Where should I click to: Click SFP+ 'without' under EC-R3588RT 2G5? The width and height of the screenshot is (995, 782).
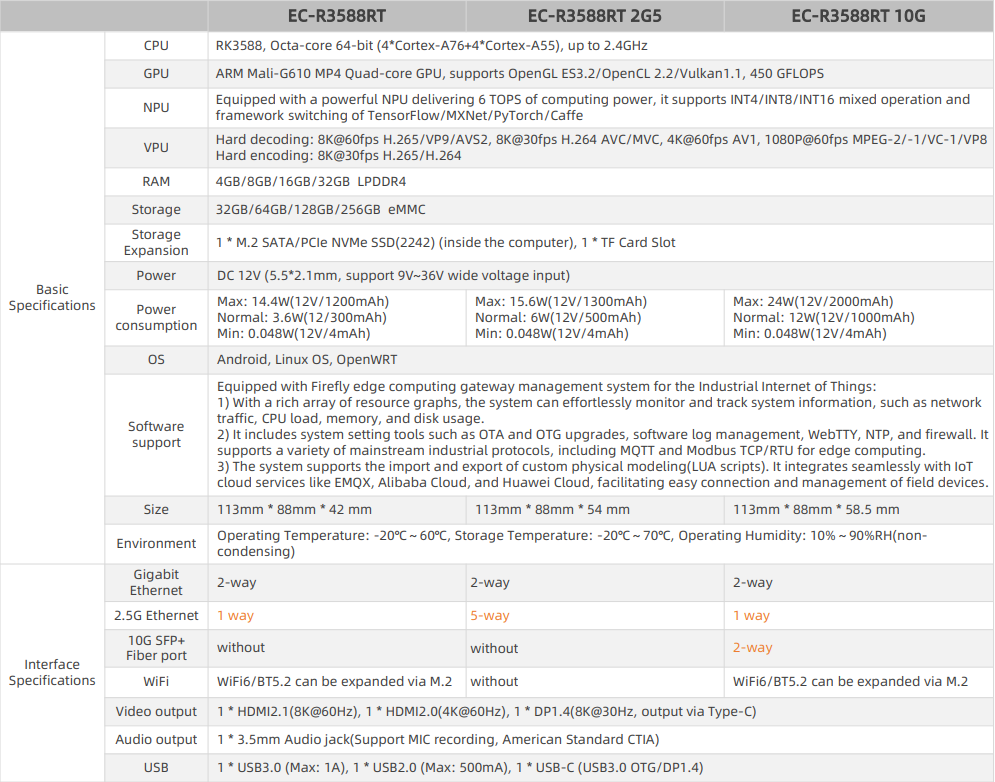point(494,649)
